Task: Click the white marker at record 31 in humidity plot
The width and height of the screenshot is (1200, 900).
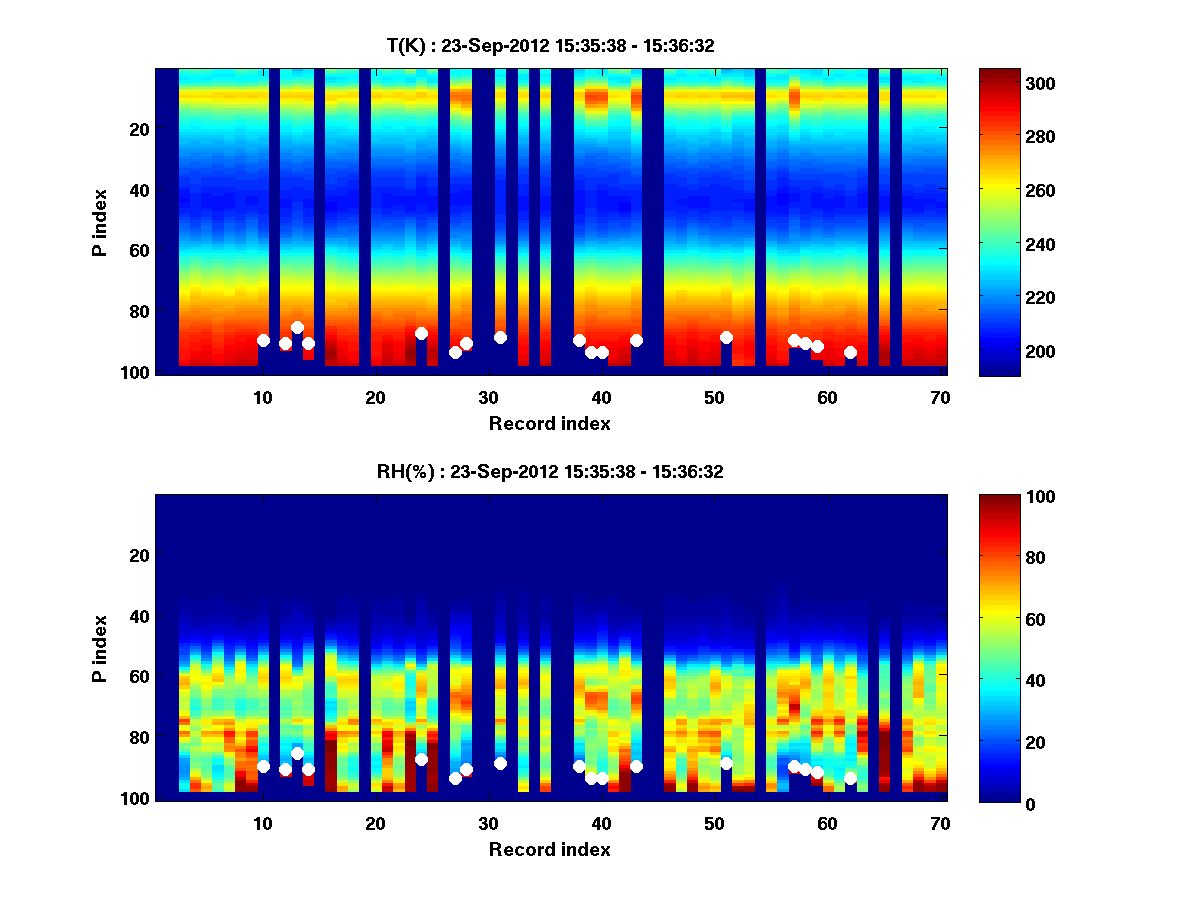Action: pyautogui.click(x=500, y=763)
